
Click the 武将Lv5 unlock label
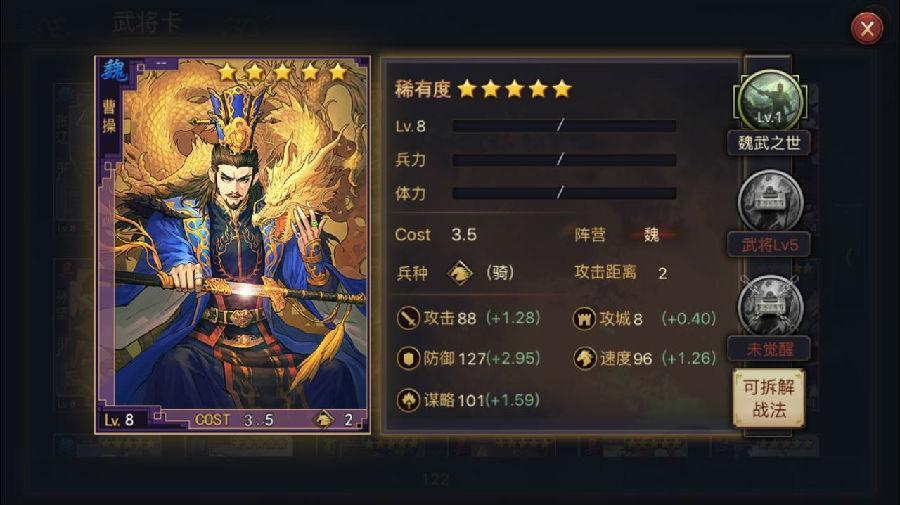769,245
